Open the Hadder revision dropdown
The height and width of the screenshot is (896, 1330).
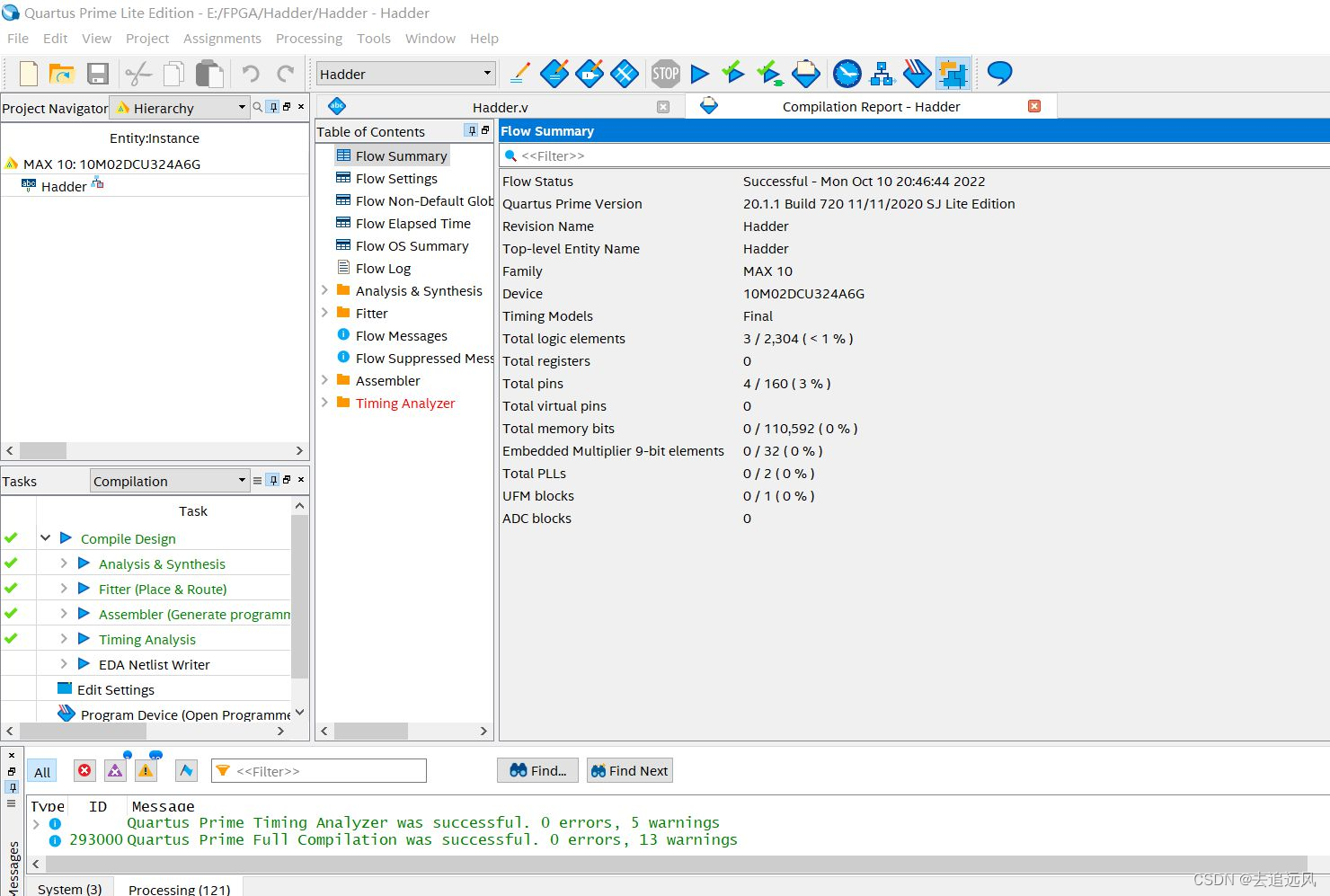pyautogui.click(x=406, y=74)
